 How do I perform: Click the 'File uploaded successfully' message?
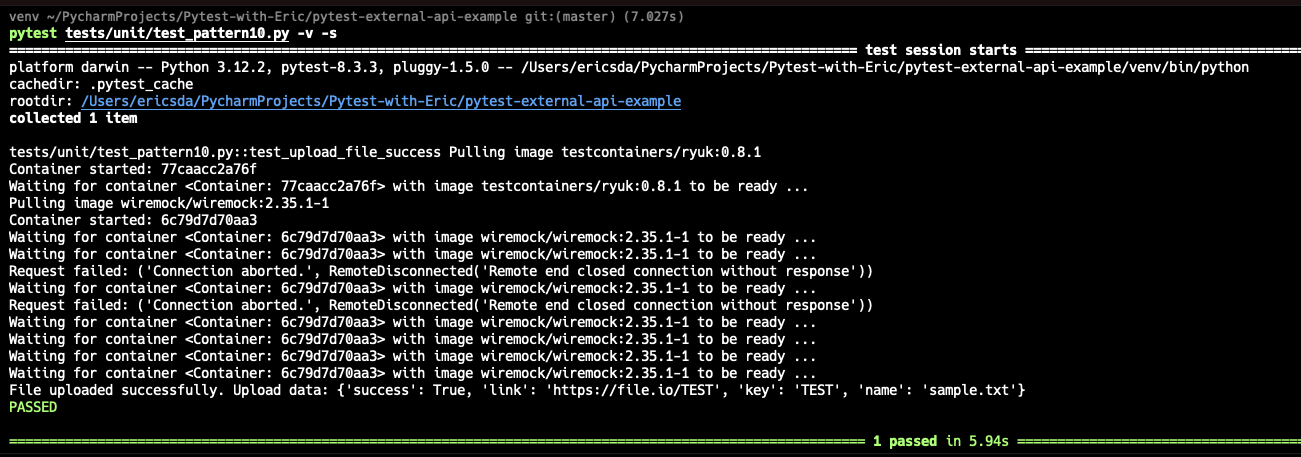pos(112,390)
